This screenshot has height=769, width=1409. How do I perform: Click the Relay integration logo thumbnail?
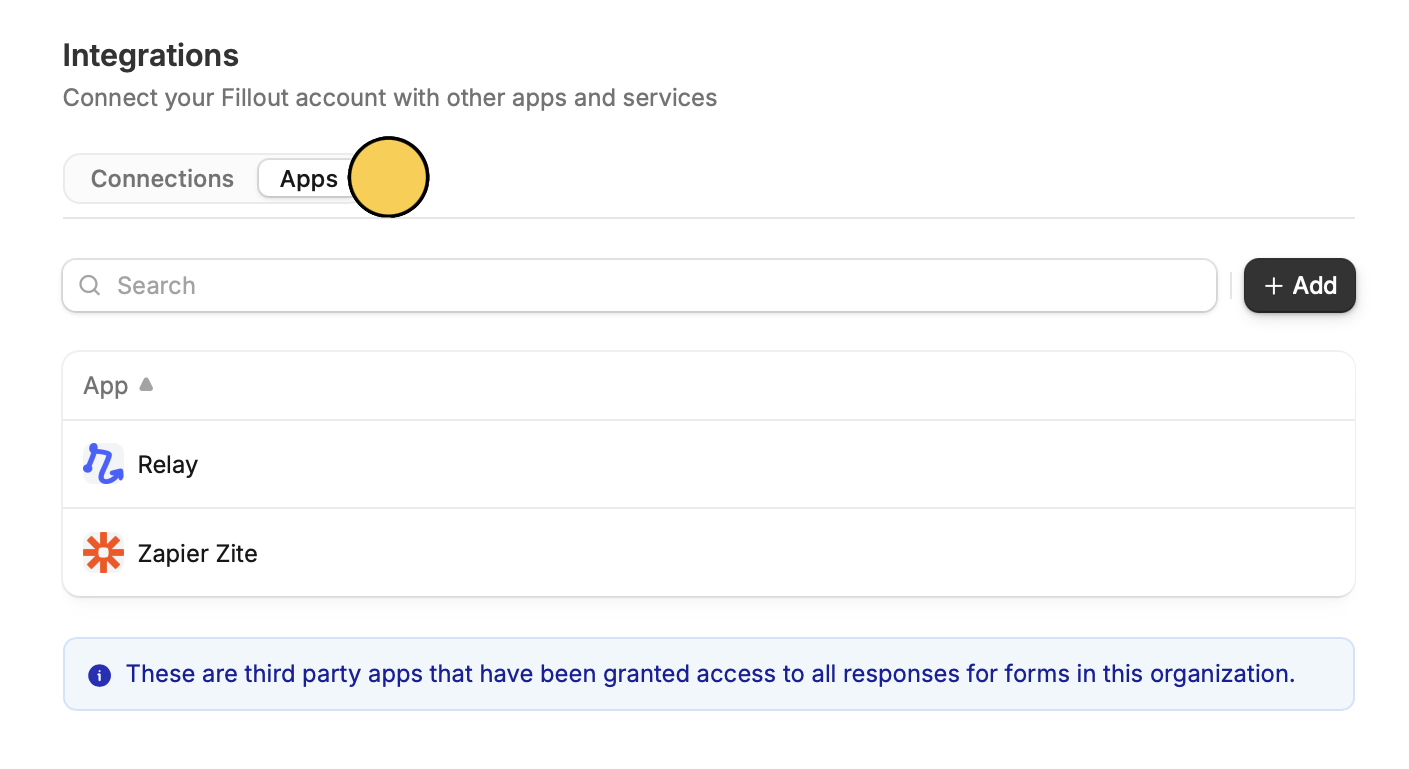(x=103, y=463)
